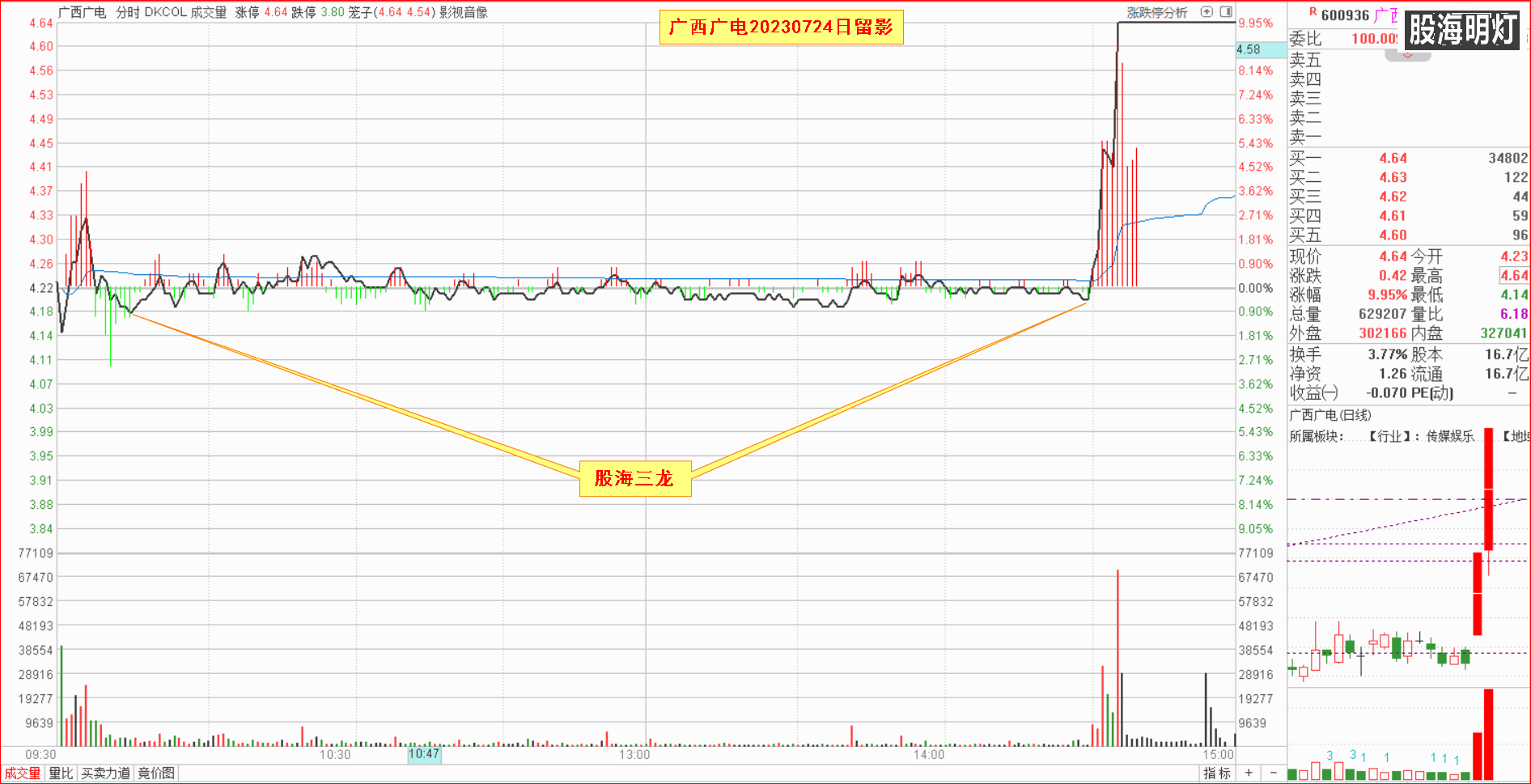
Task: Click the 买一 volume 34802
Action: 1508,159
